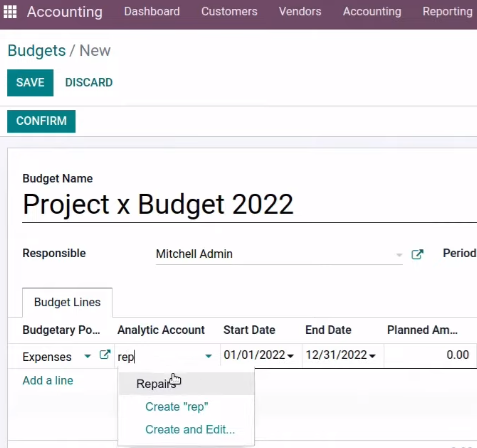The width and height of the screenshot is (477, 448).
Task: Open external link for Expenses budgetary position
Action: (105, 355)
